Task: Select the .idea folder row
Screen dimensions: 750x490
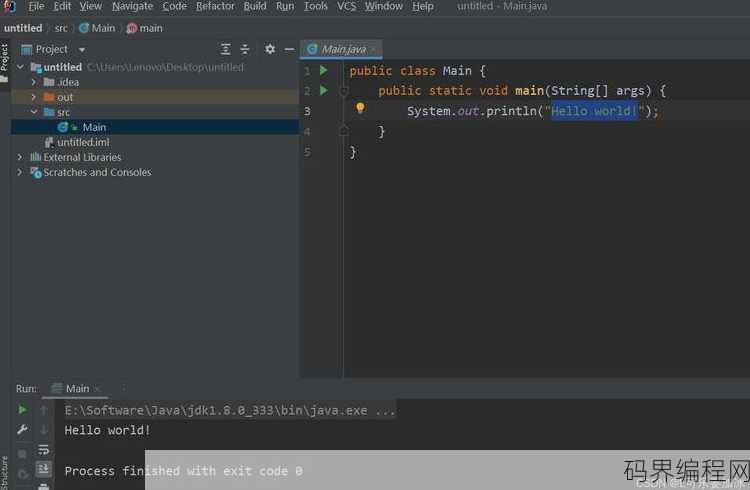Action: pos(155,82)
